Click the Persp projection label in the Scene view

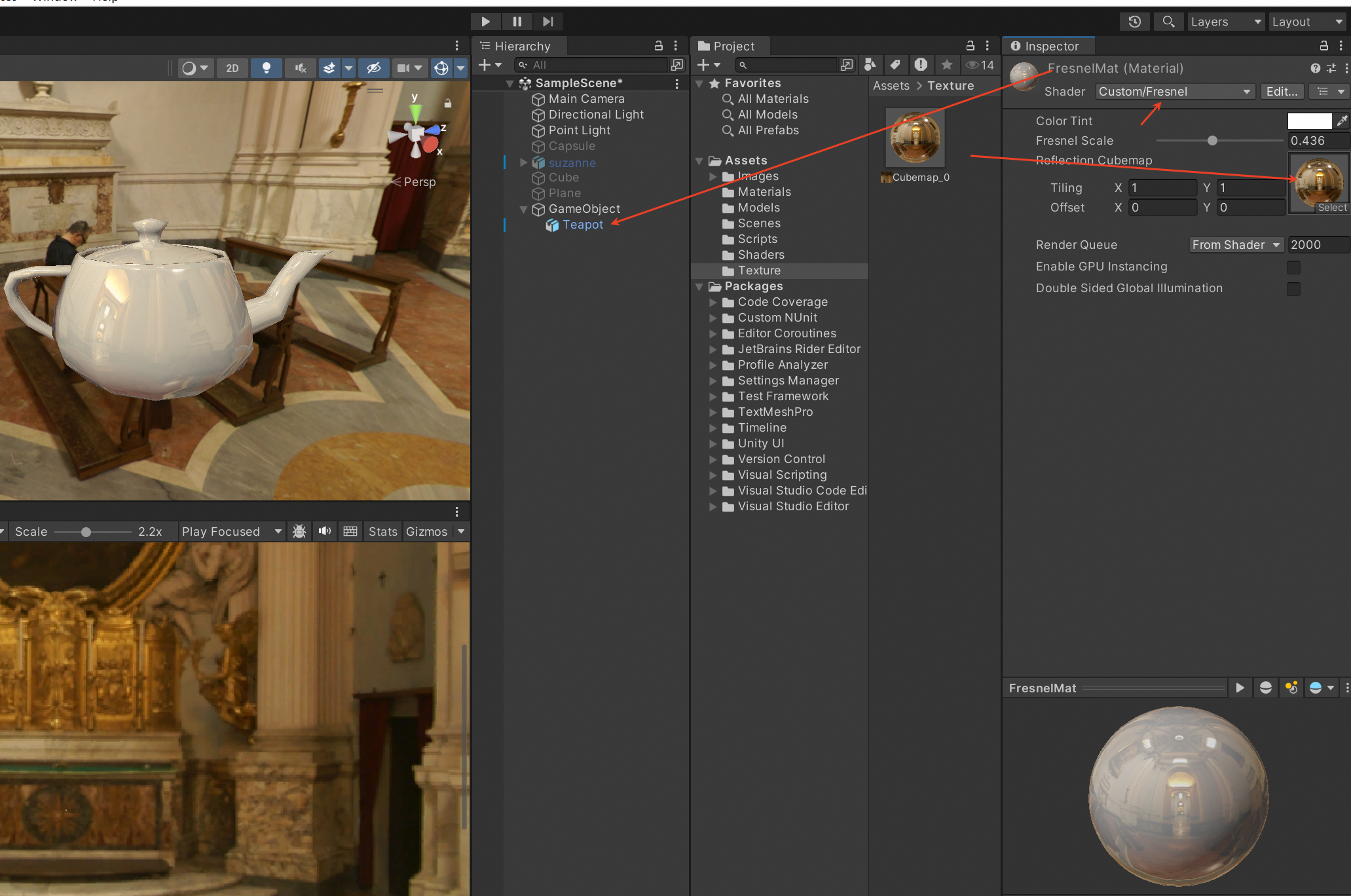[x=419, y=182]
